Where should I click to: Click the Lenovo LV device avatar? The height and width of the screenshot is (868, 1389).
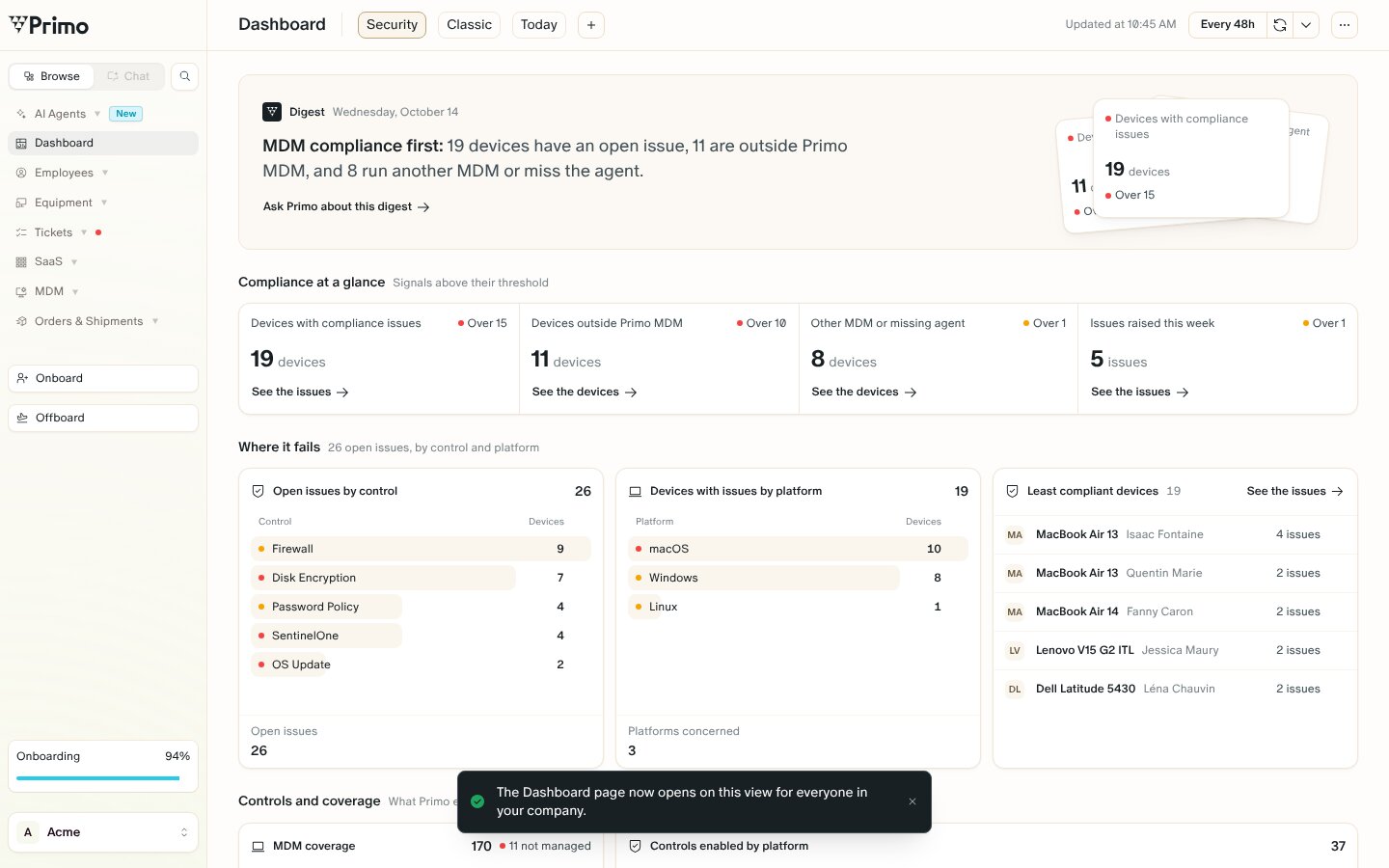click(x=1015, y=650)
